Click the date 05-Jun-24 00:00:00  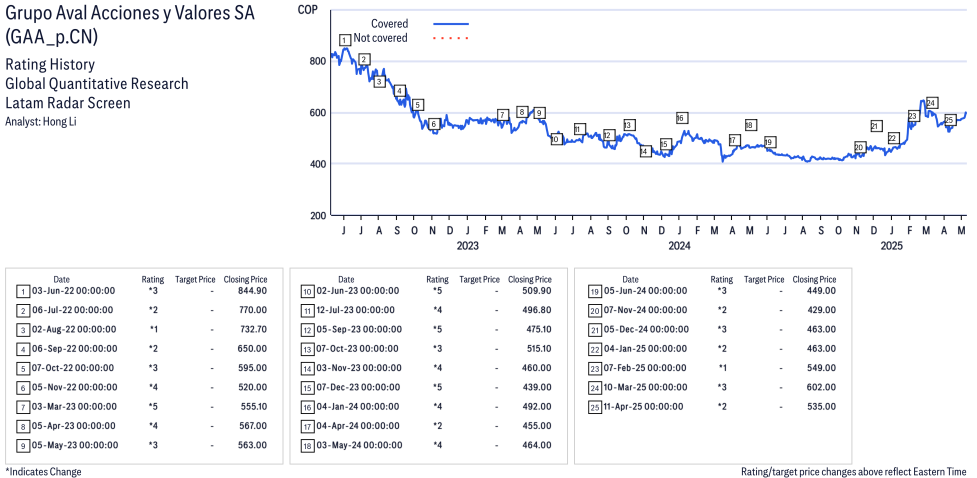[645, 290]
